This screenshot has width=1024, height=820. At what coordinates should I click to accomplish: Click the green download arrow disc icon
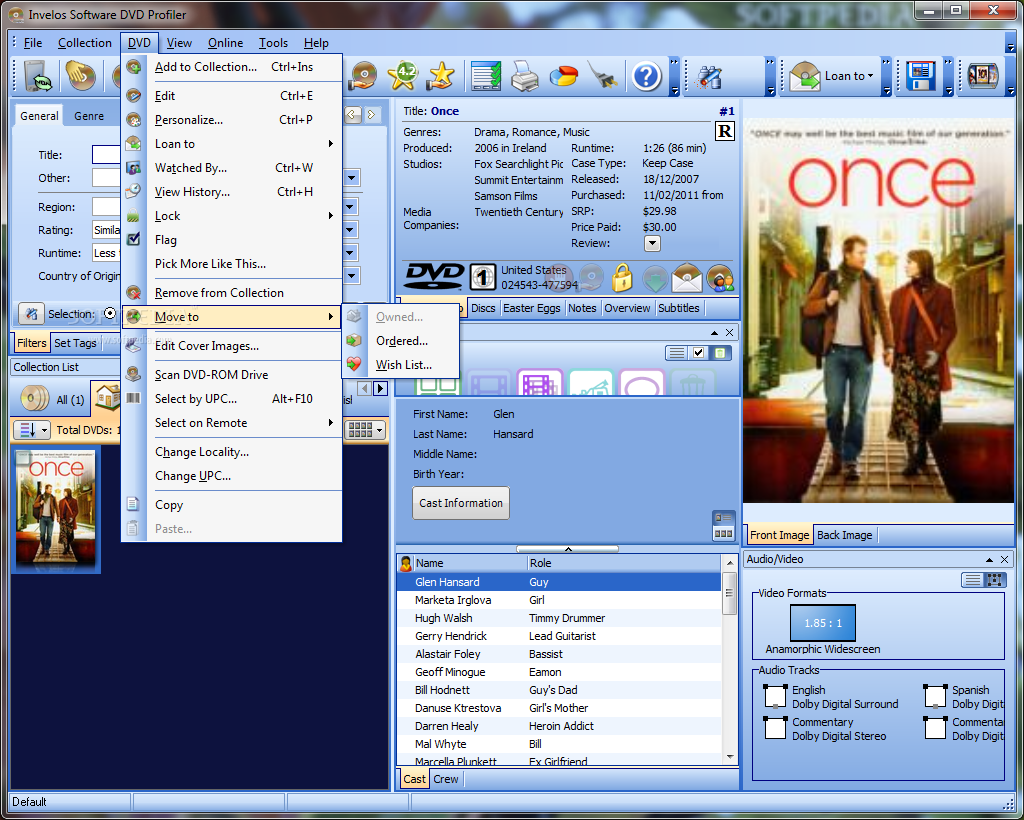coord(654,279)
